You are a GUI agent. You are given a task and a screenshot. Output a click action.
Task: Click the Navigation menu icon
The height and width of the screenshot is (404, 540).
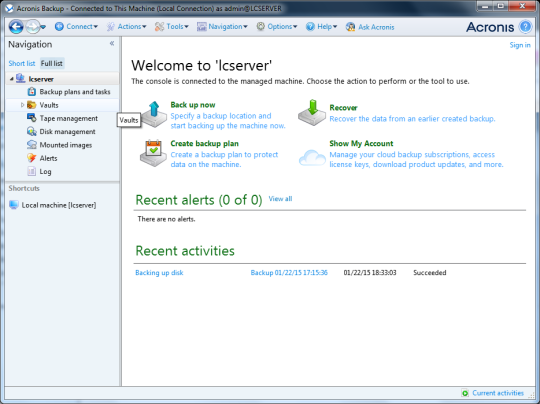tap(201, 27)
